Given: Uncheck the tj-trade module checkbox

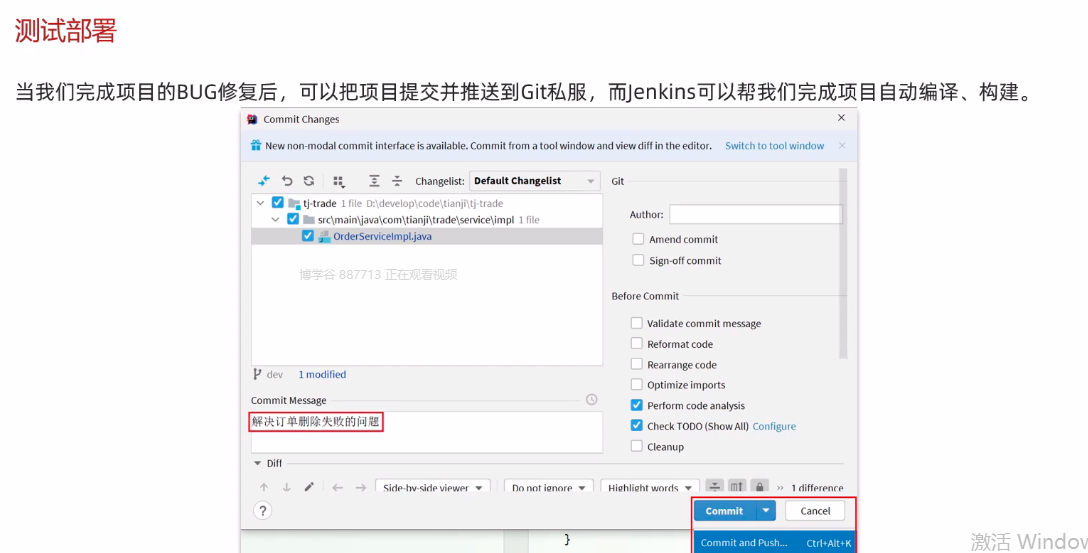Looking at the screenshot, I should [278, 203].
